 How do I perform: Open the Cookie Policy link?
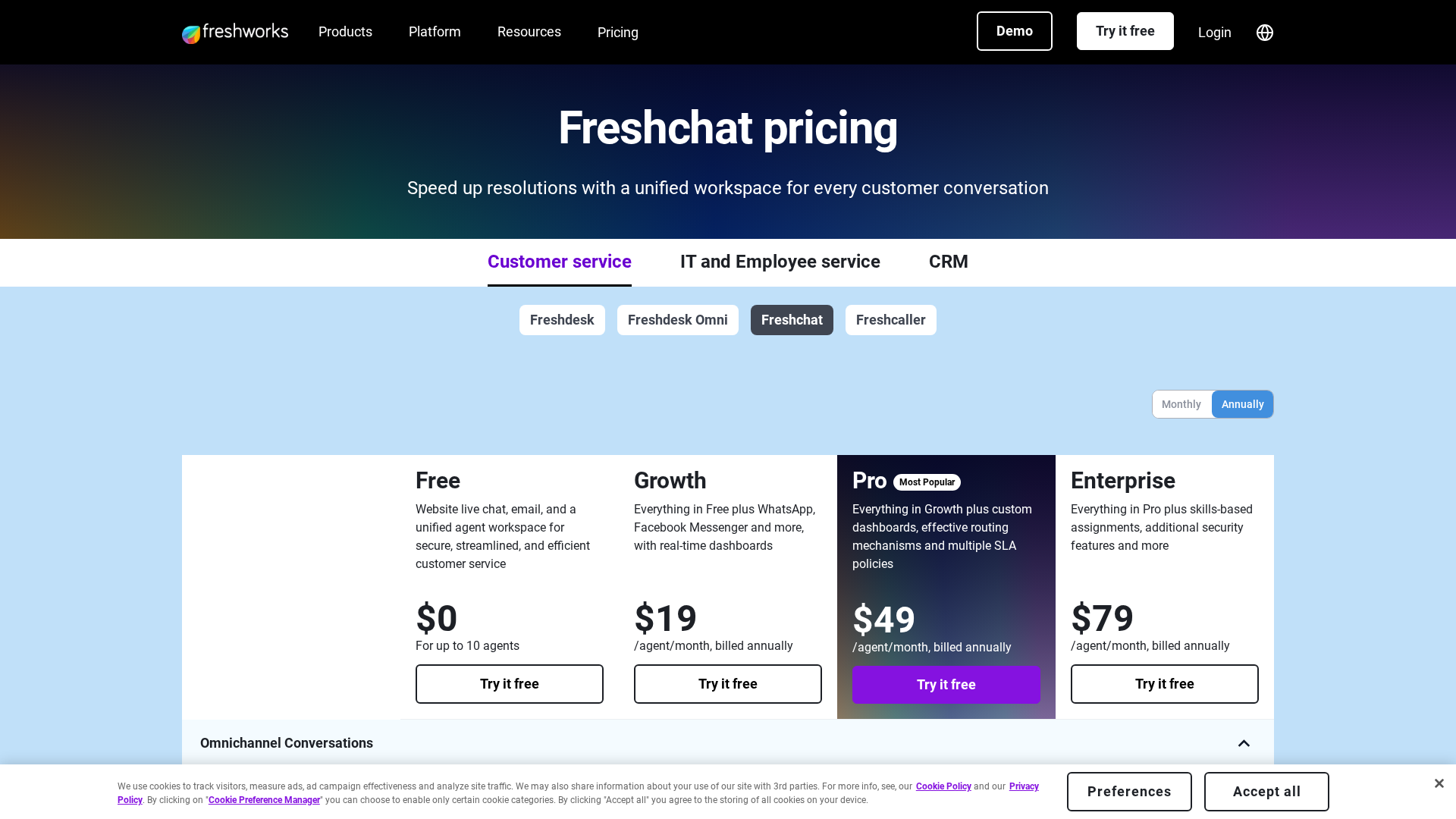(x=943, y=786)
